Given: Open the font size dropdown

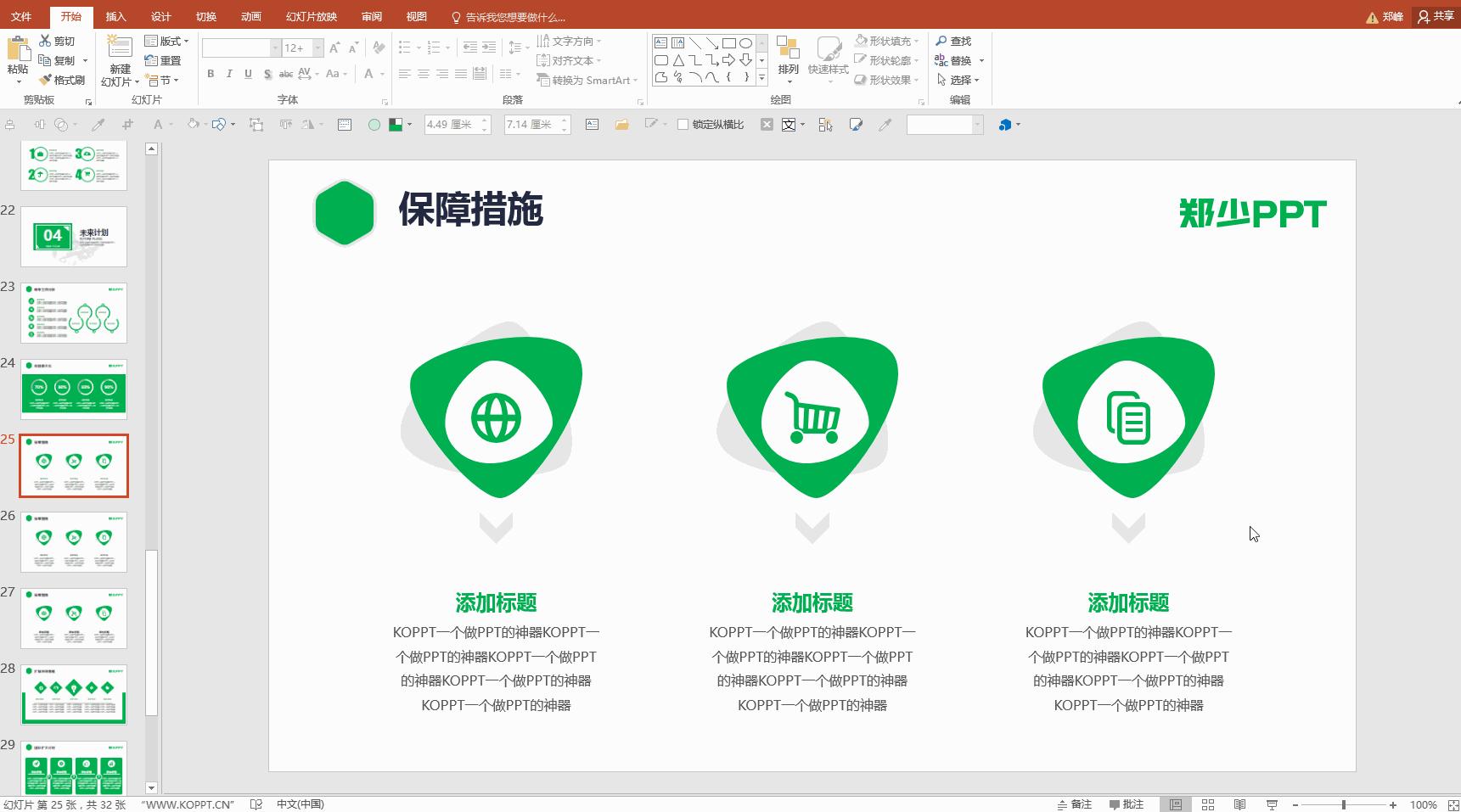Looking at the screenshot, I should tap(317, 48).
